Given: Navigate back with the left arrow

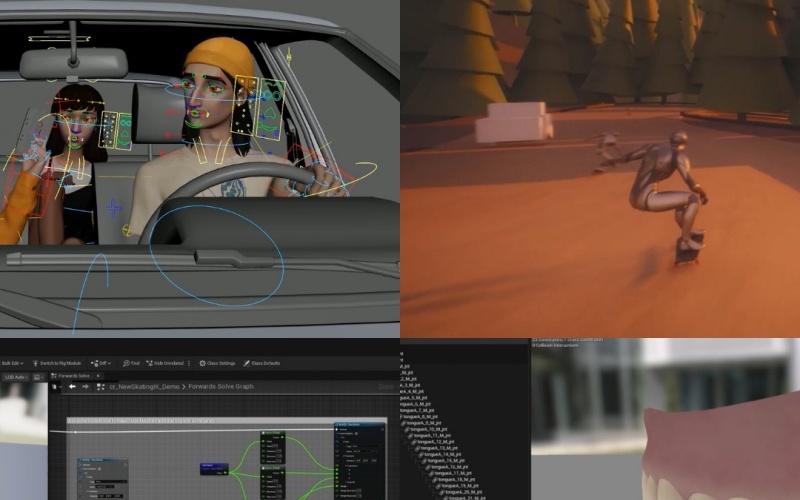Looking at the screenshot, I should point(72,387).
